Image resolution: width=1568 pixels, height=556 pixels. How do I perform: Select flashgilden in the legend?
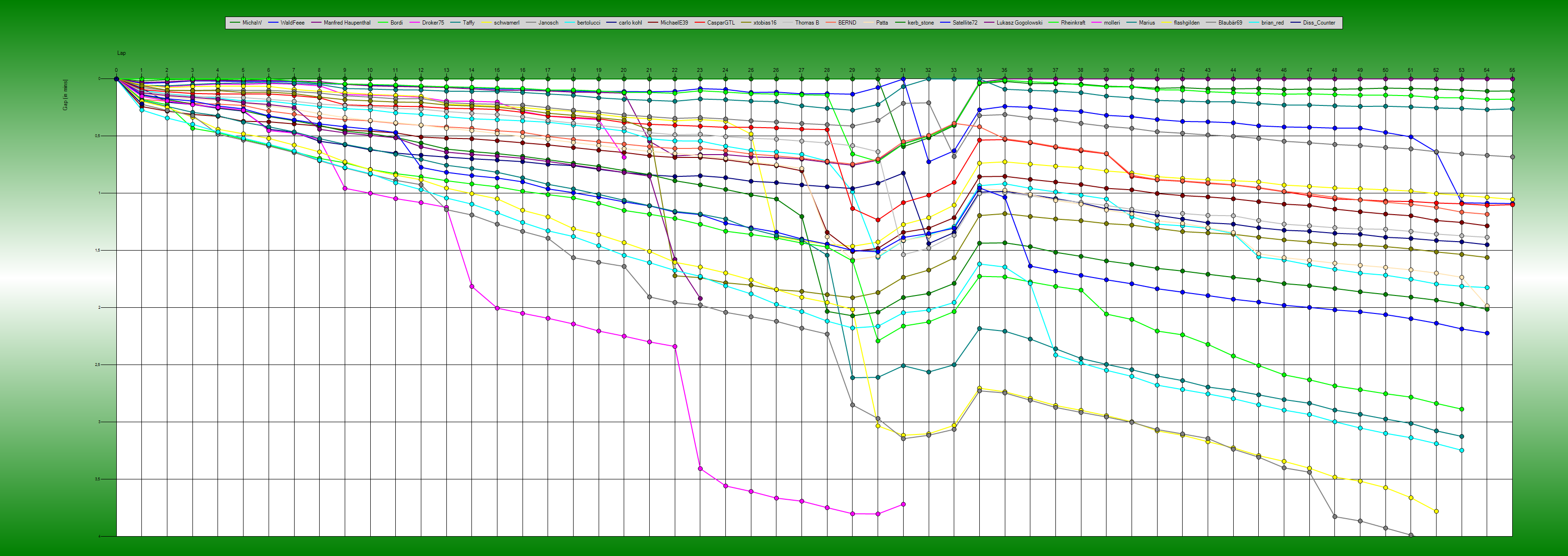click(x=1186, y=23)
